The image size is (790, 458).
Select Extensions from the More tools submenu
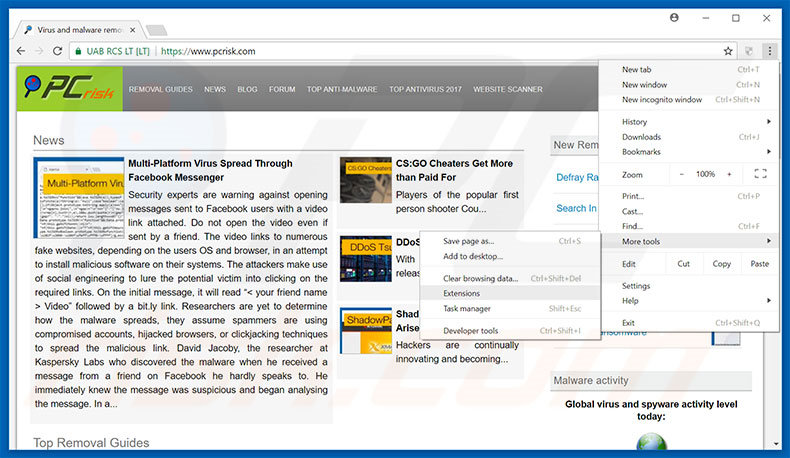462,293
